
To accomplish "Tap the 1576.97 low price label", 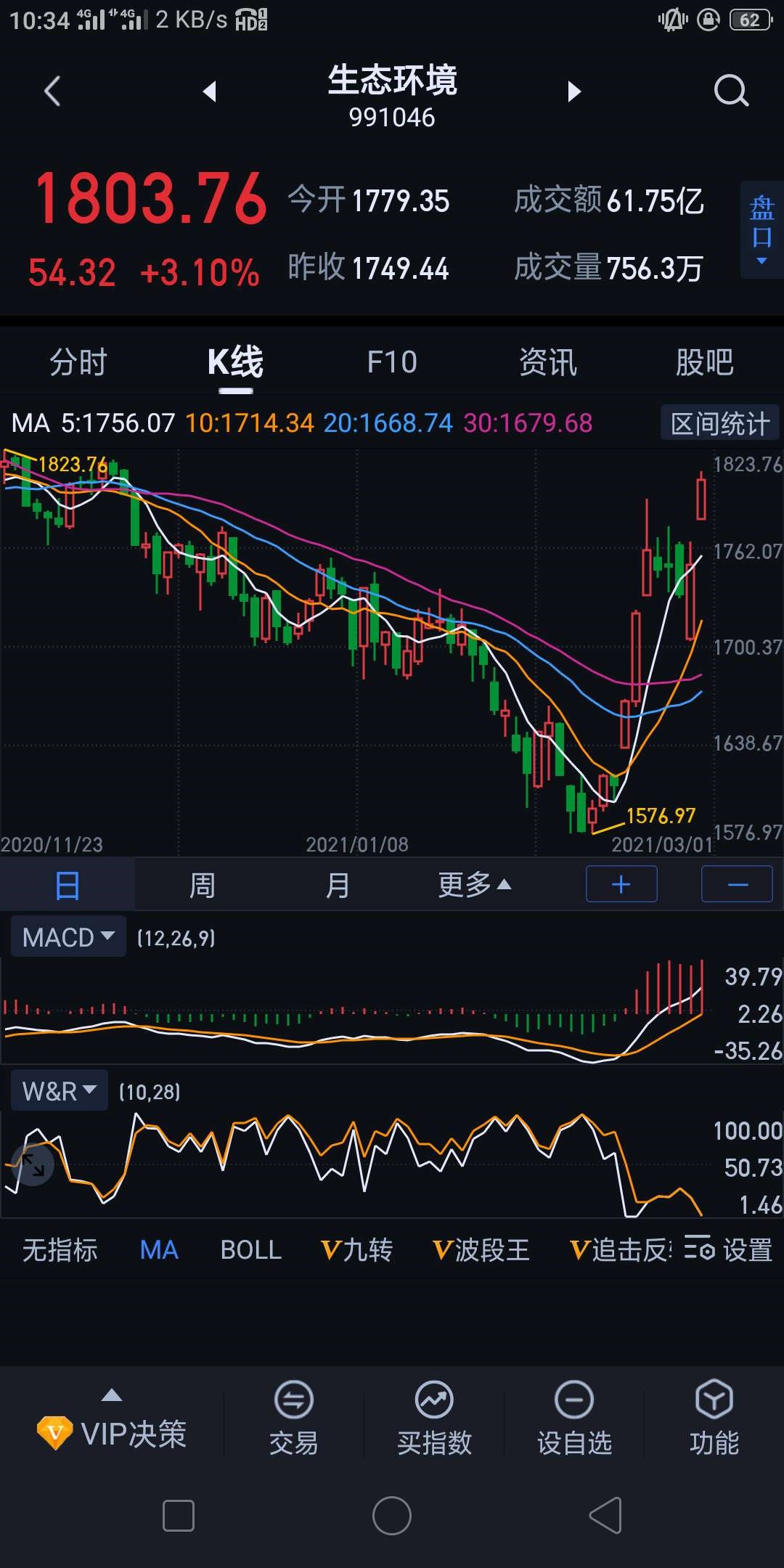I will (x=661, y=816).
